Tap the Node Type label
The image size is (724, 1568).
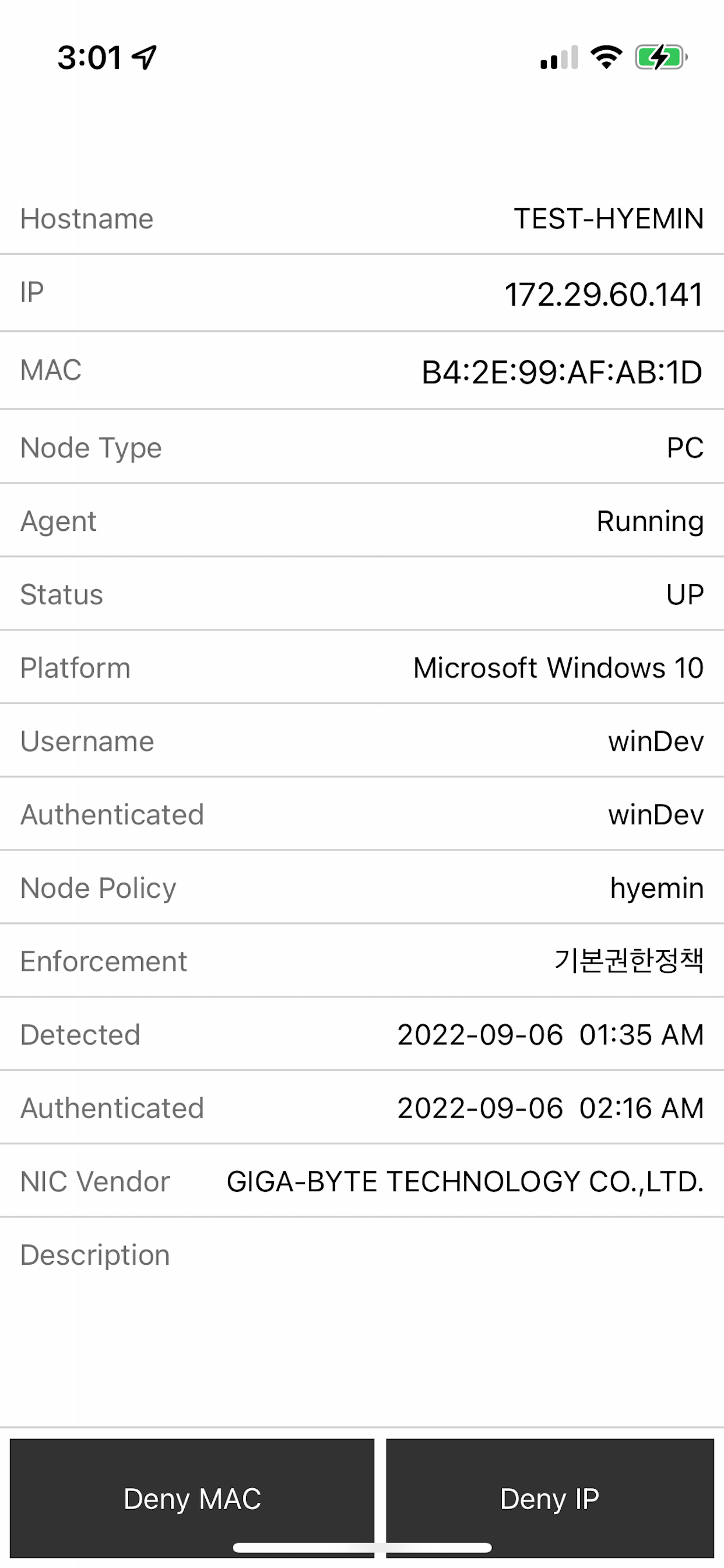pyautogui.click(x=92, y=449)
